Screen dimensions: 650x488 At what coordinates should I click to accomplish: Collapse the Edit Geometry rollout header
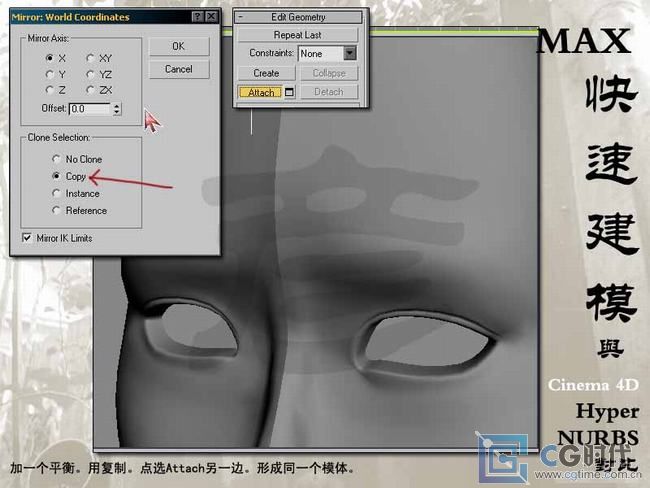pyautogui.click(x=298, y=17)
